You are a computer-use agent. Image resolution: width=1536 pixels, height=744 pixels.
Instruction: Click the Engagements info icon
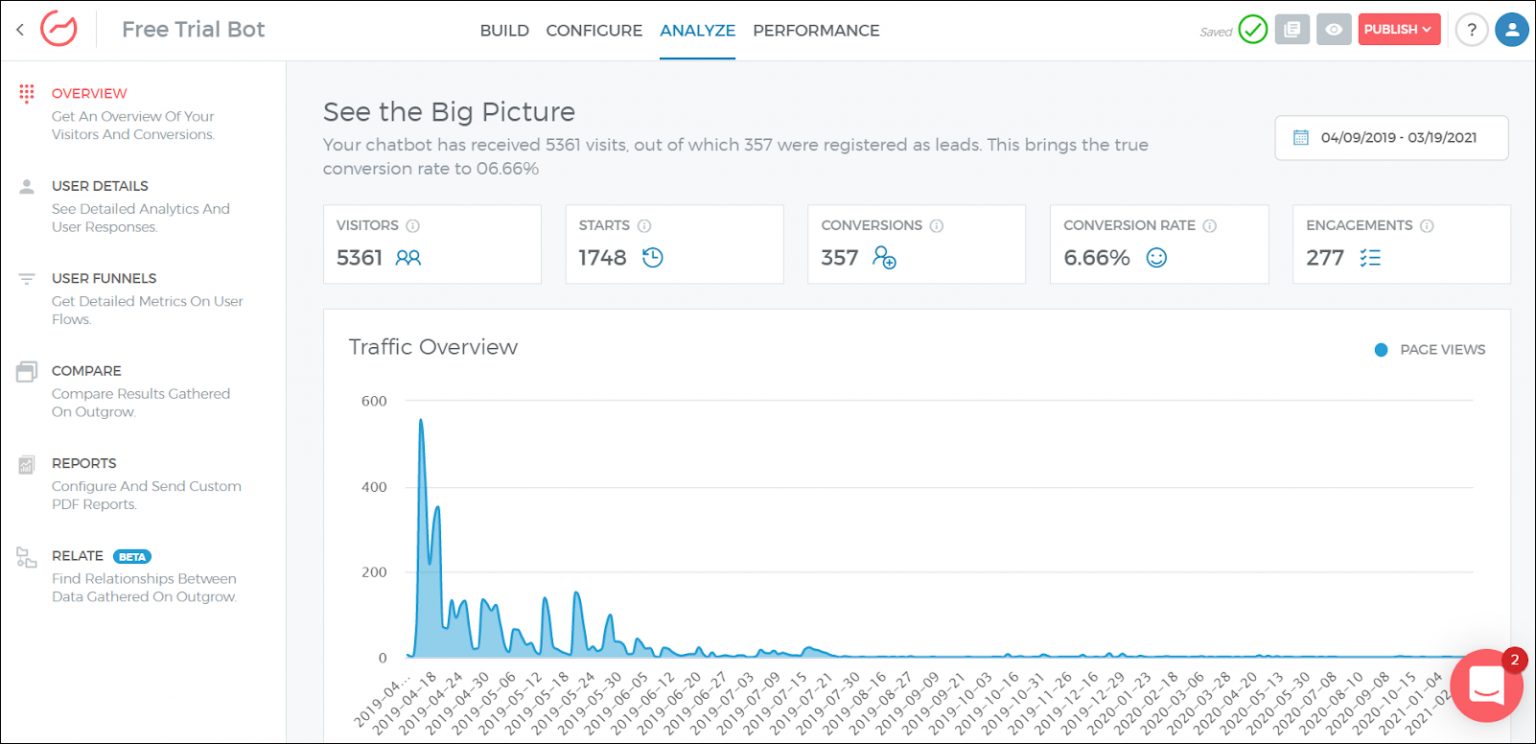tap(1426, 226)
